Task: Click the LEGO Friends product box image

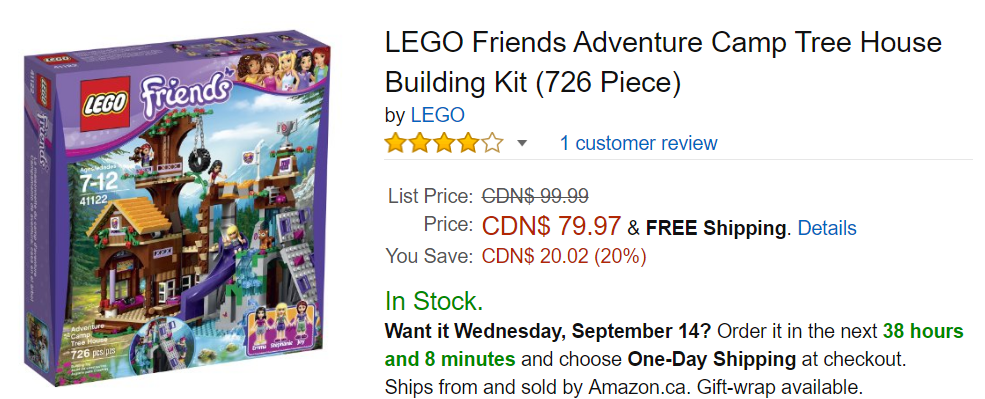Action: [x=177, y=207]
